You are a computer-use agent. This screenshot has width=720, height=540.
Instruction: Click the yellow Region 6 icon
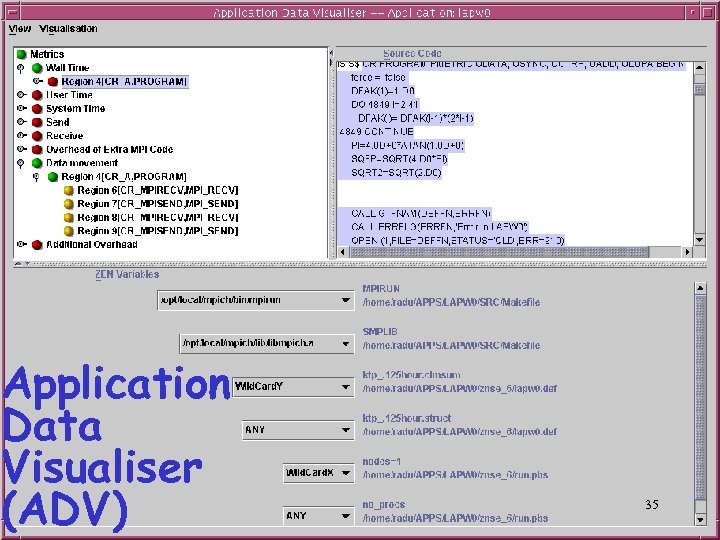tap(68, 191)
